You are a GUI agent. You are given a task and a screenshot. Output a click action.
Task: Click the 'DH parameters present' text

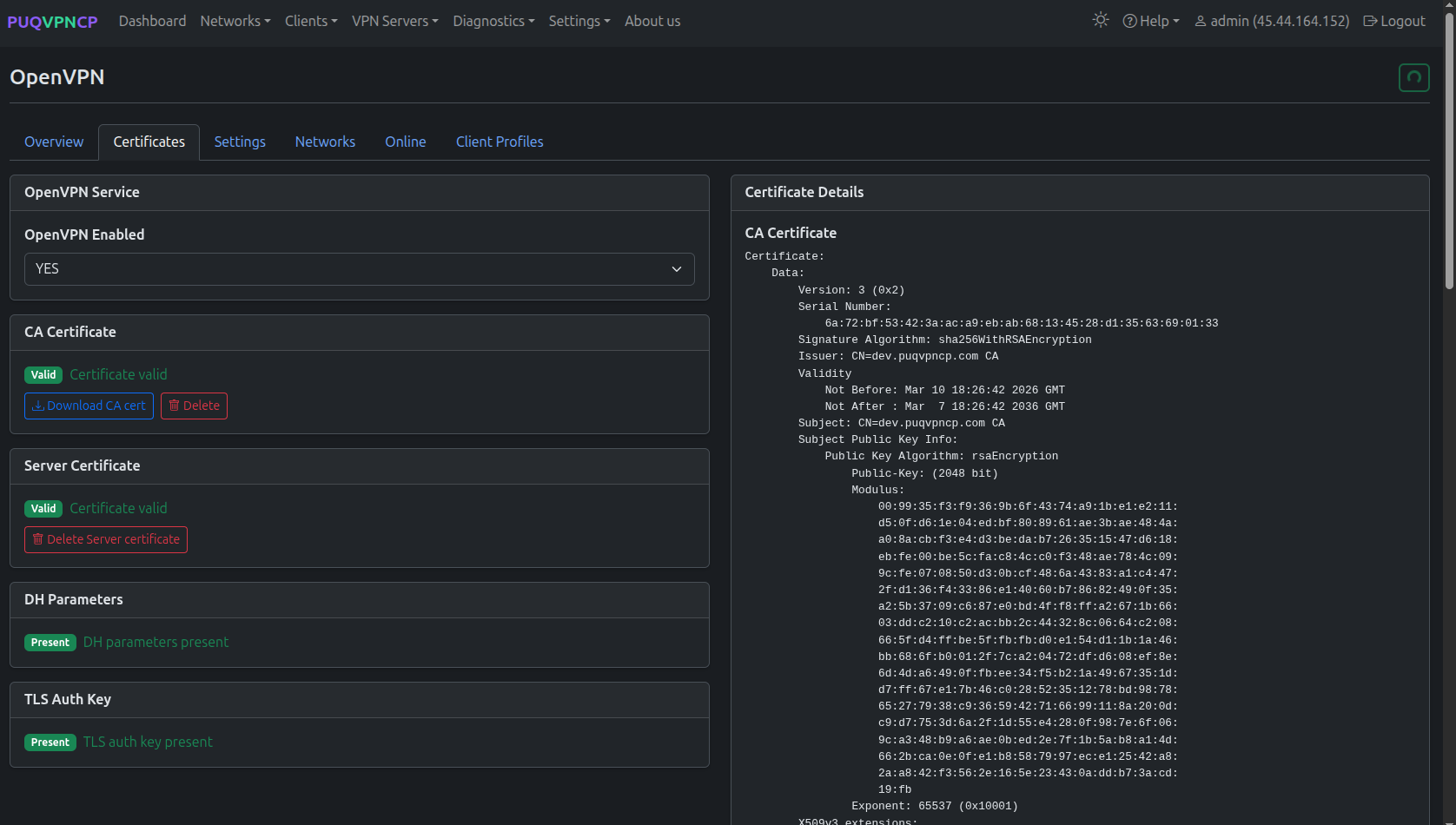pyautogui.click(x=156, y=642)
